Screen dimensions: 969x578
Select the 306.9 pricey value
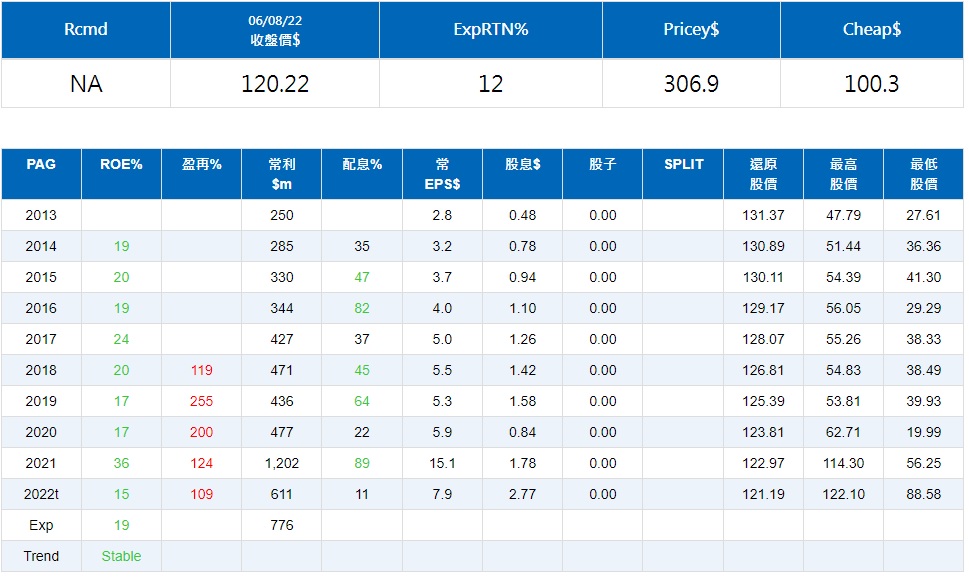click(x=691, y=84)
